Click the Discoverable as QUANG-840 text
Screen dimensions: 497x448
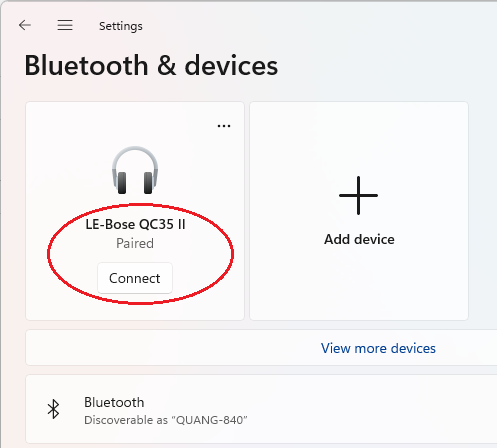pos(166,420)
